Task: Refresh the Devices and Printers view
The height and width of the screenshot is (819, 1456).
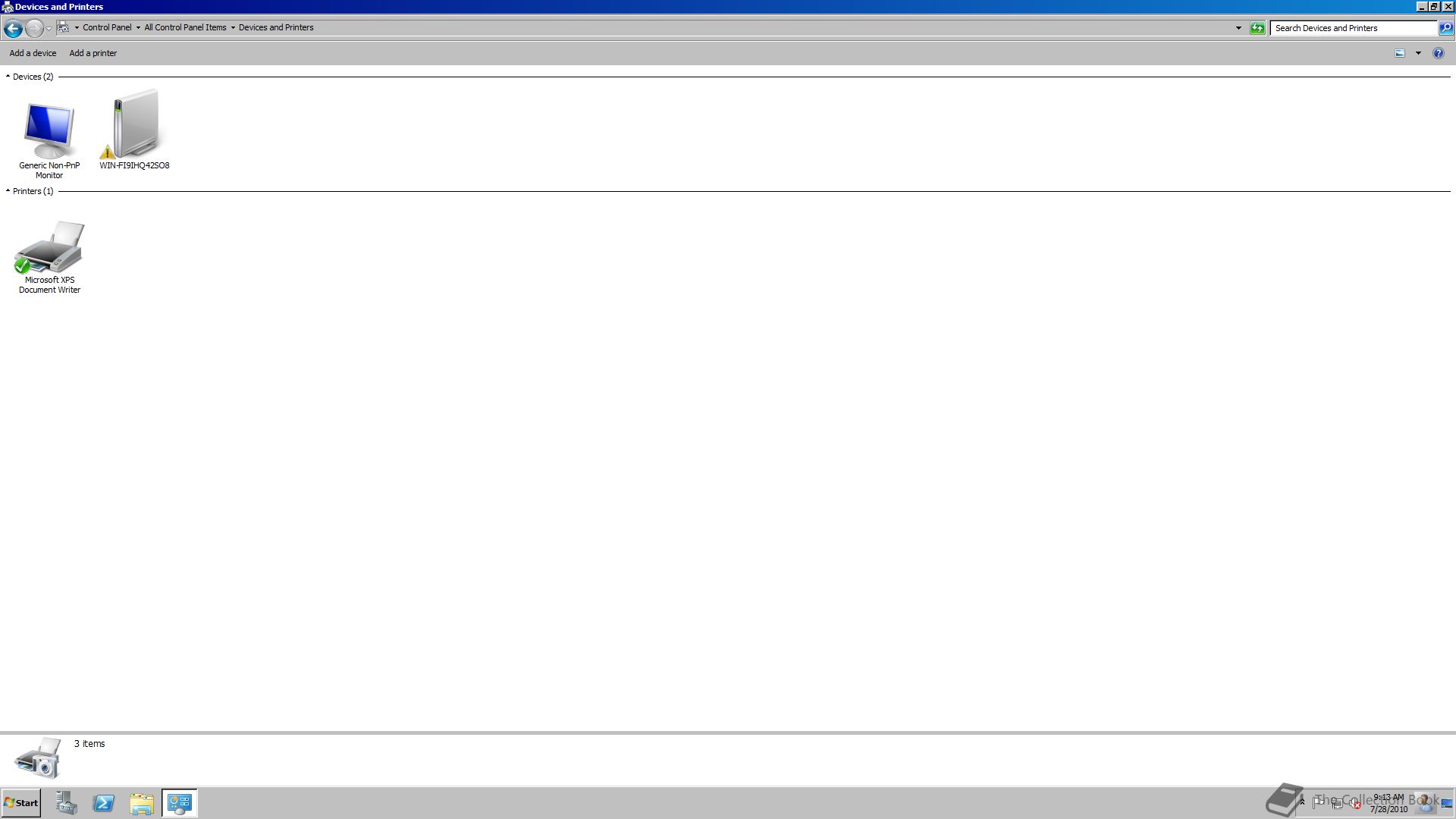Action: tap(1257, 28)
